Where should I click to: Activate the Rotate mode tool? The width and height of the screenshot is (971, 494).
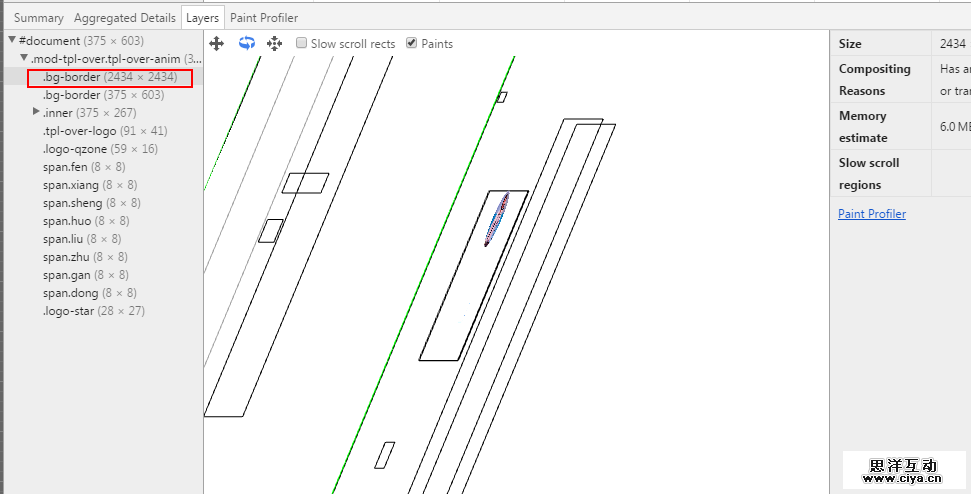coord(246,43)
